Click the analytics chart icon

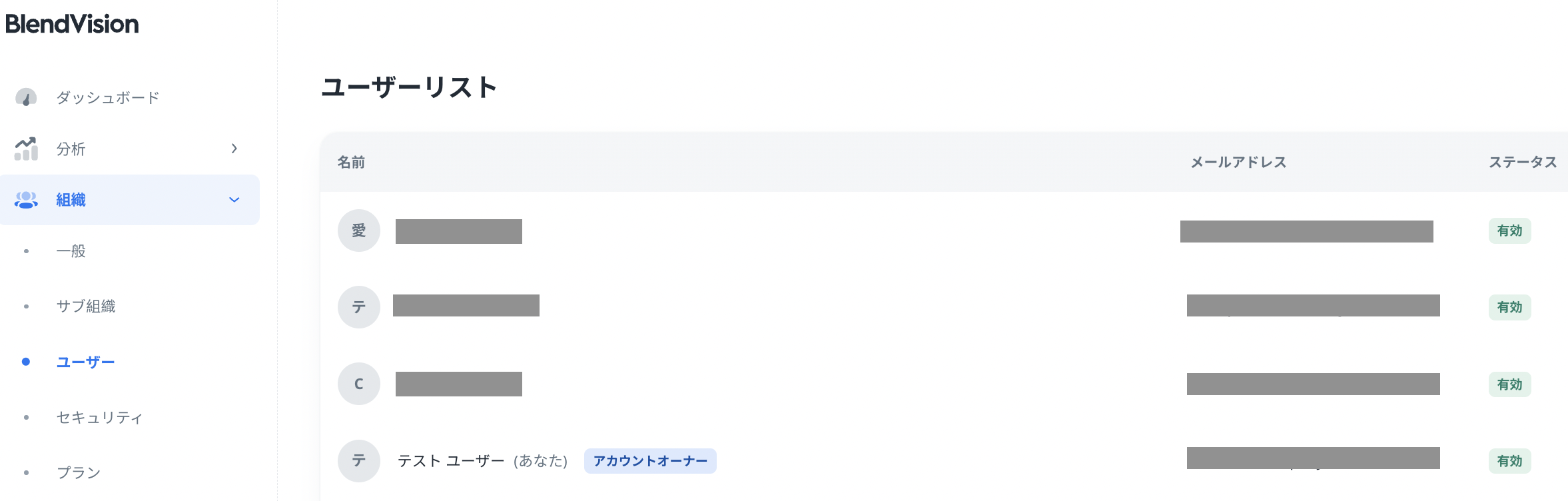(x=26, y=149)
